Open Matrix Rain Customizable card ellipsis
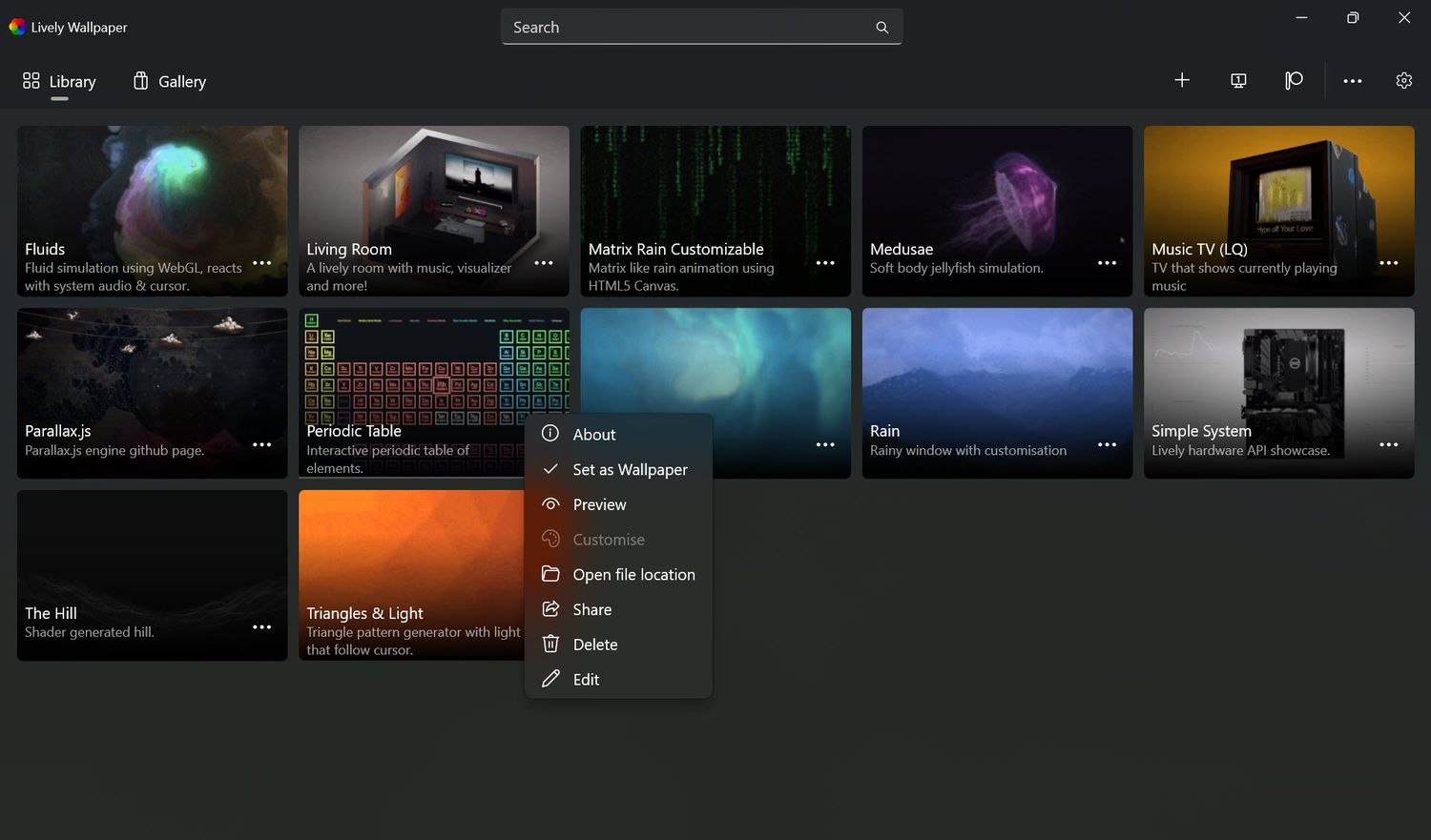This screenshot has height=840, width=1431. 825,263
